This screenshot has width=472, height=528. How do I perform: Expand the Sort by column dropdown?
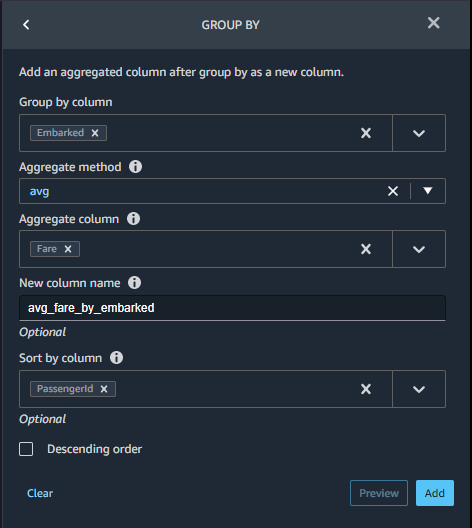pos(419,389)
